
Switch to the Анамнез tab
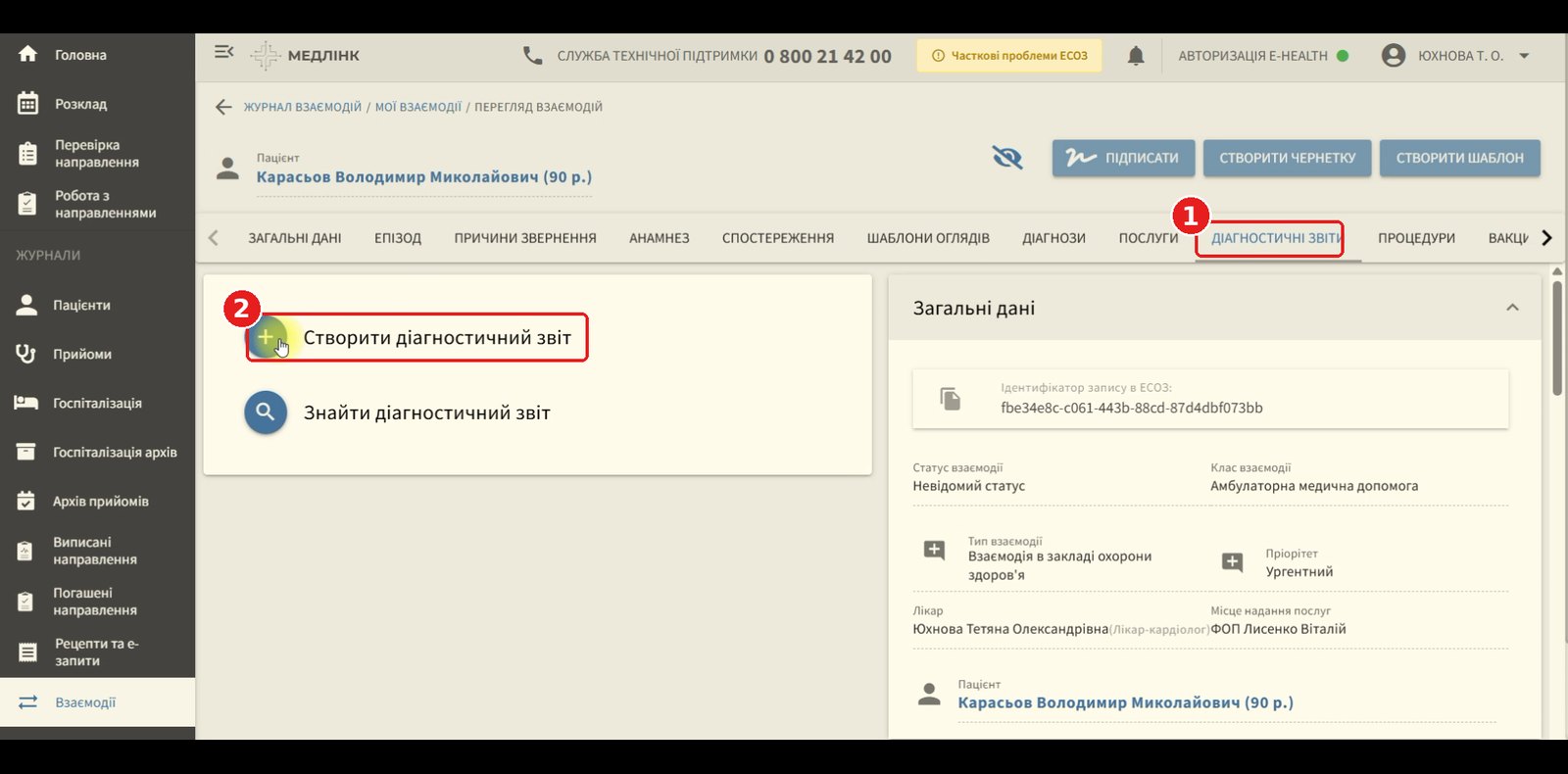click(660, 238)
